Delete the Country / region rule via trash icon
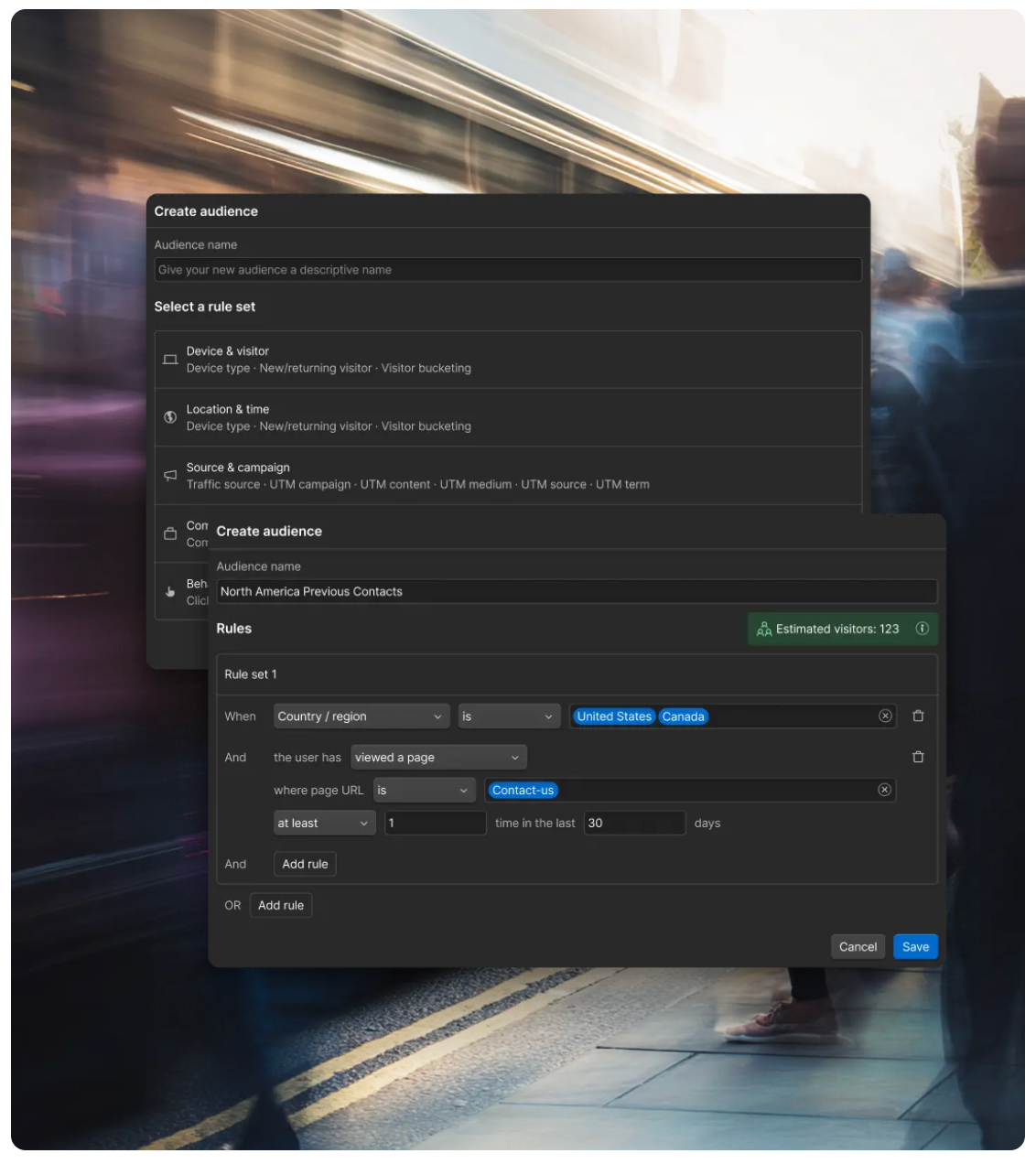This screenshot has height=1164, width=1036. (920, 716)
